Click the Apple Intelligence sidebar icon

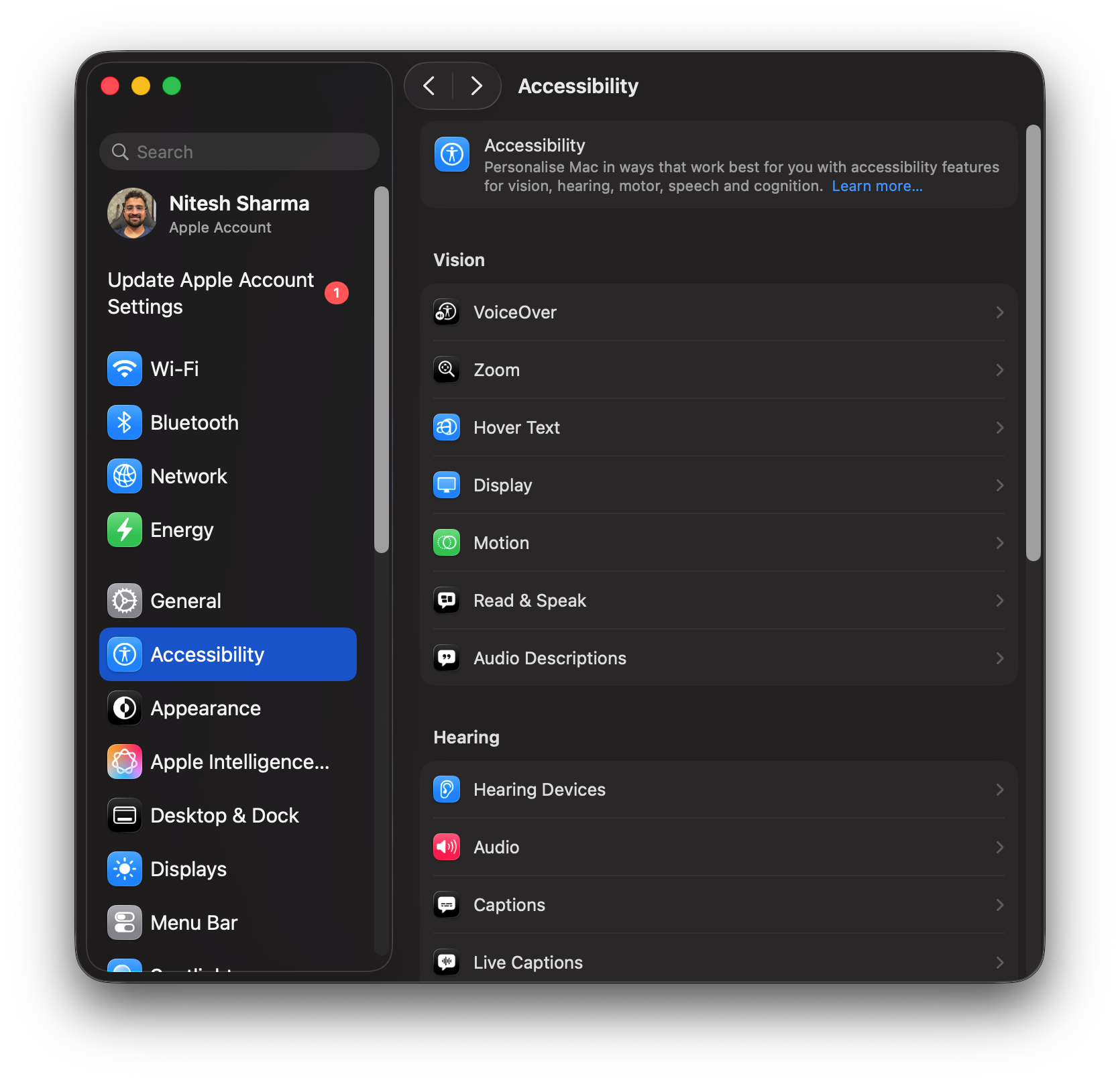point(125,762)
